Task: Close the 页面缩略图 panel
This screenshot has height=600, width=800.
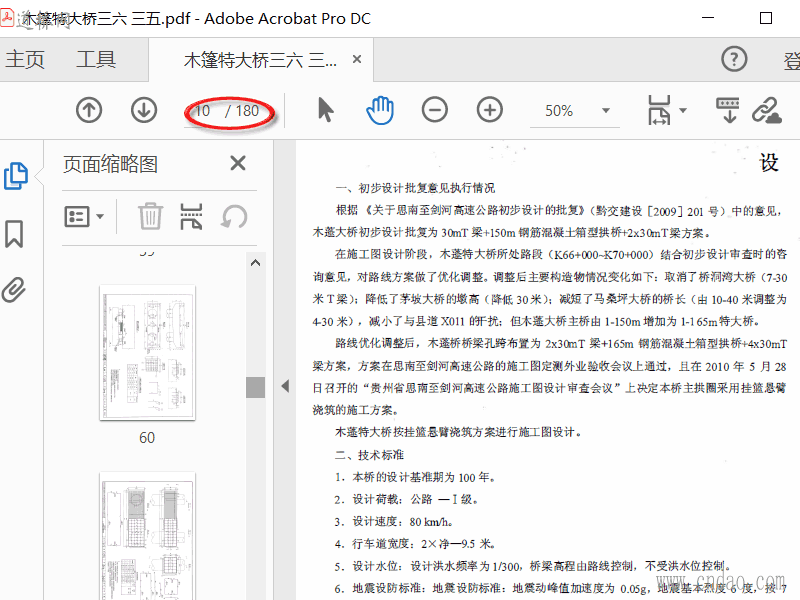Action: (x=238, y=163)
